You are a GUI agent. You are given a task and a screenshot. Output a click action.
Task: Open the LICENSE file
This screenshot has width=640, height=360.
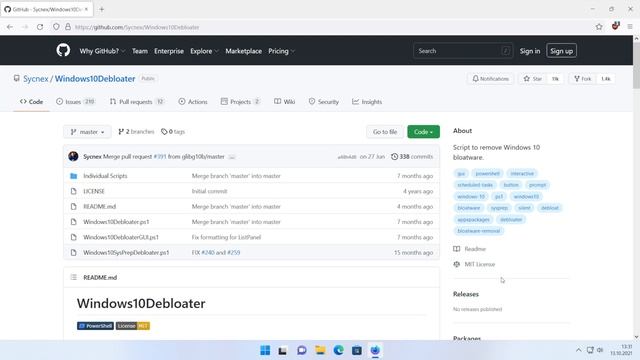pos(94,191)
